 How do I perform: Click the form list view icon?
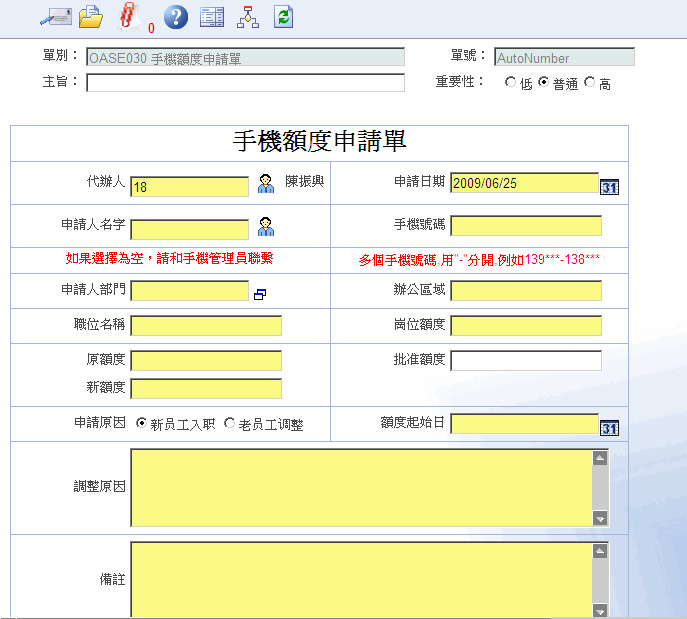click(x=212, y=16)
